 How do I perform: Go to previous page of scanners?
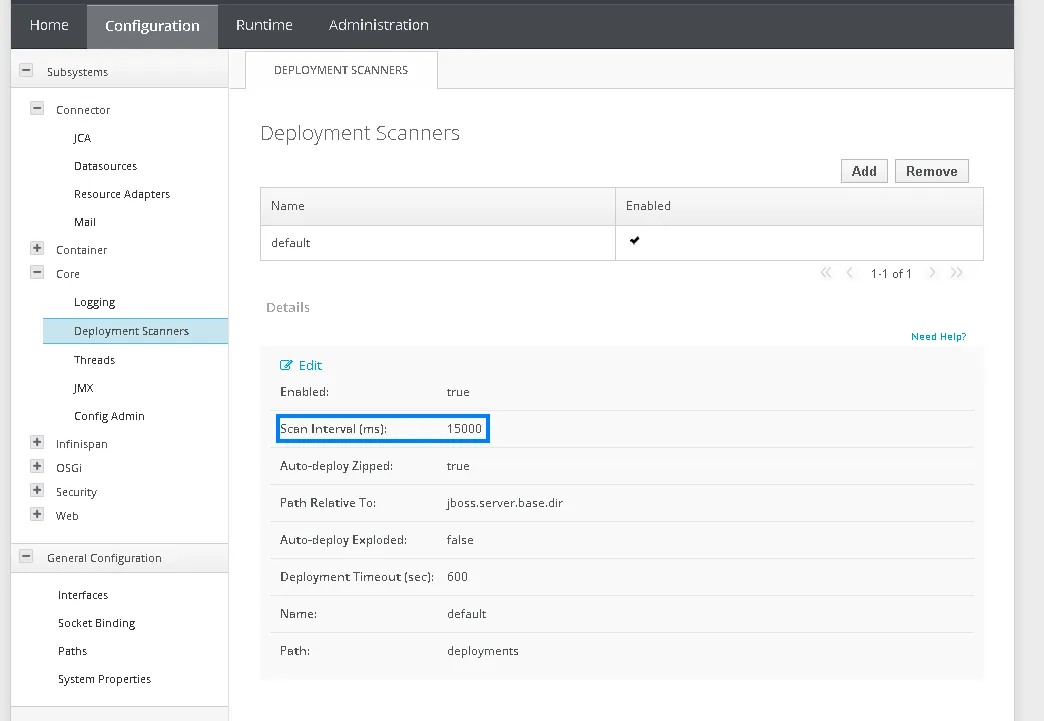[x=850, y=272]
